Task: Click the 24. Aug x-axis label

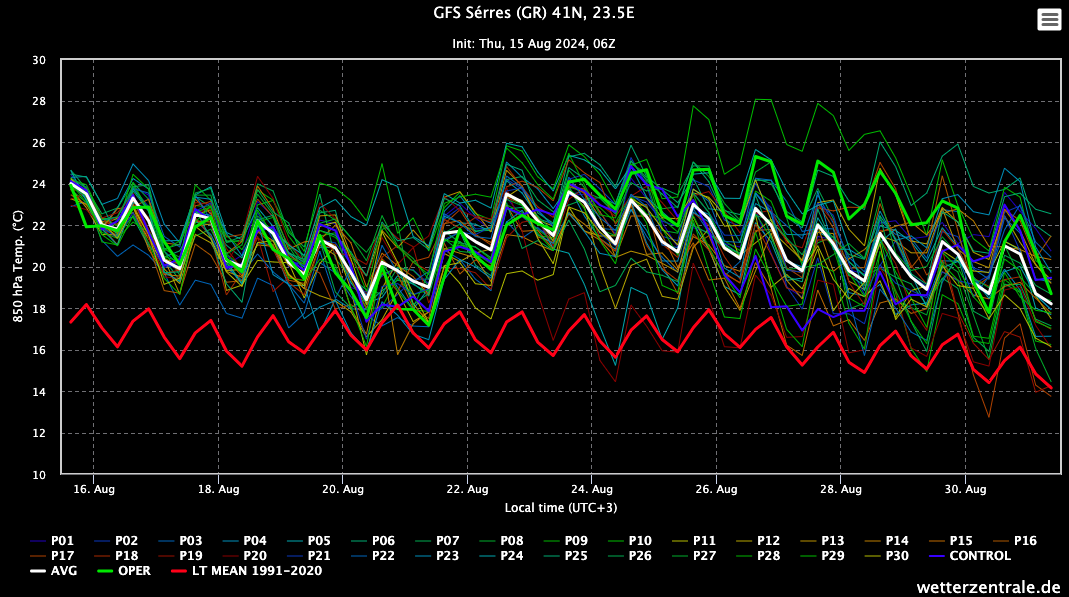Action: pyautogui.click(x=592, y=489)
